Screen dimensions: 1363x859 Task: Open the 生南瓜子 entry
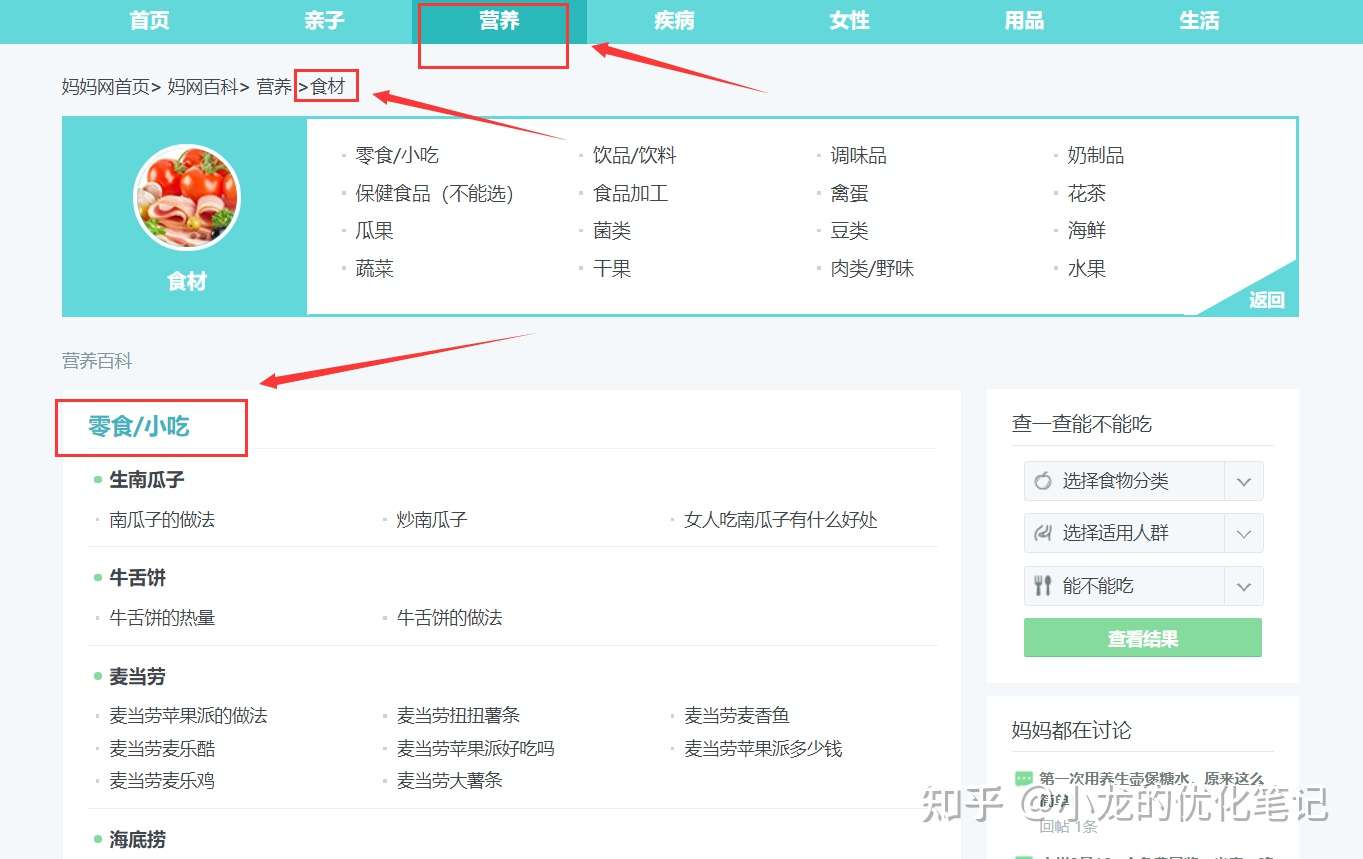[147, 480]
